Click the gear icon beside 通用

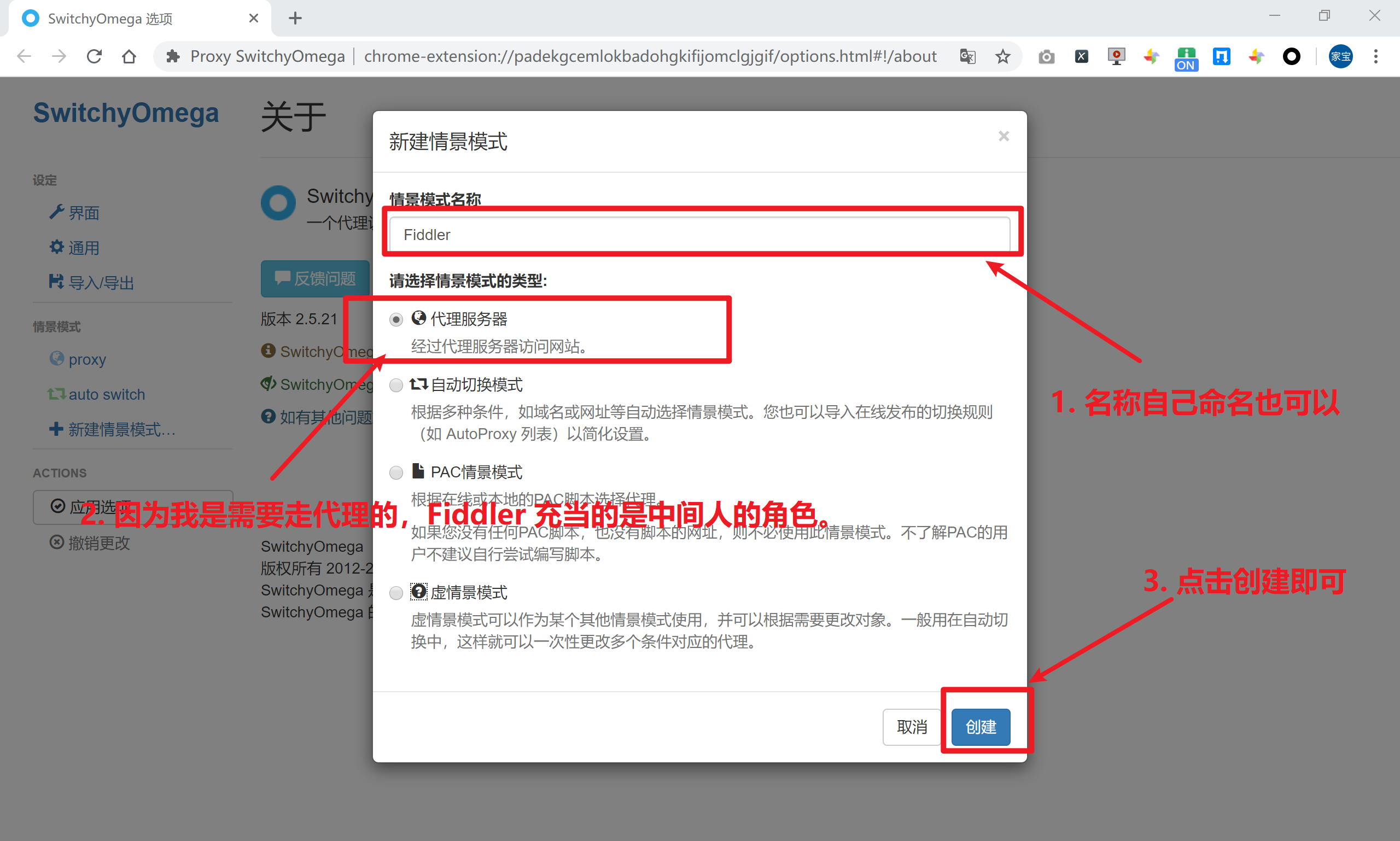56,247
